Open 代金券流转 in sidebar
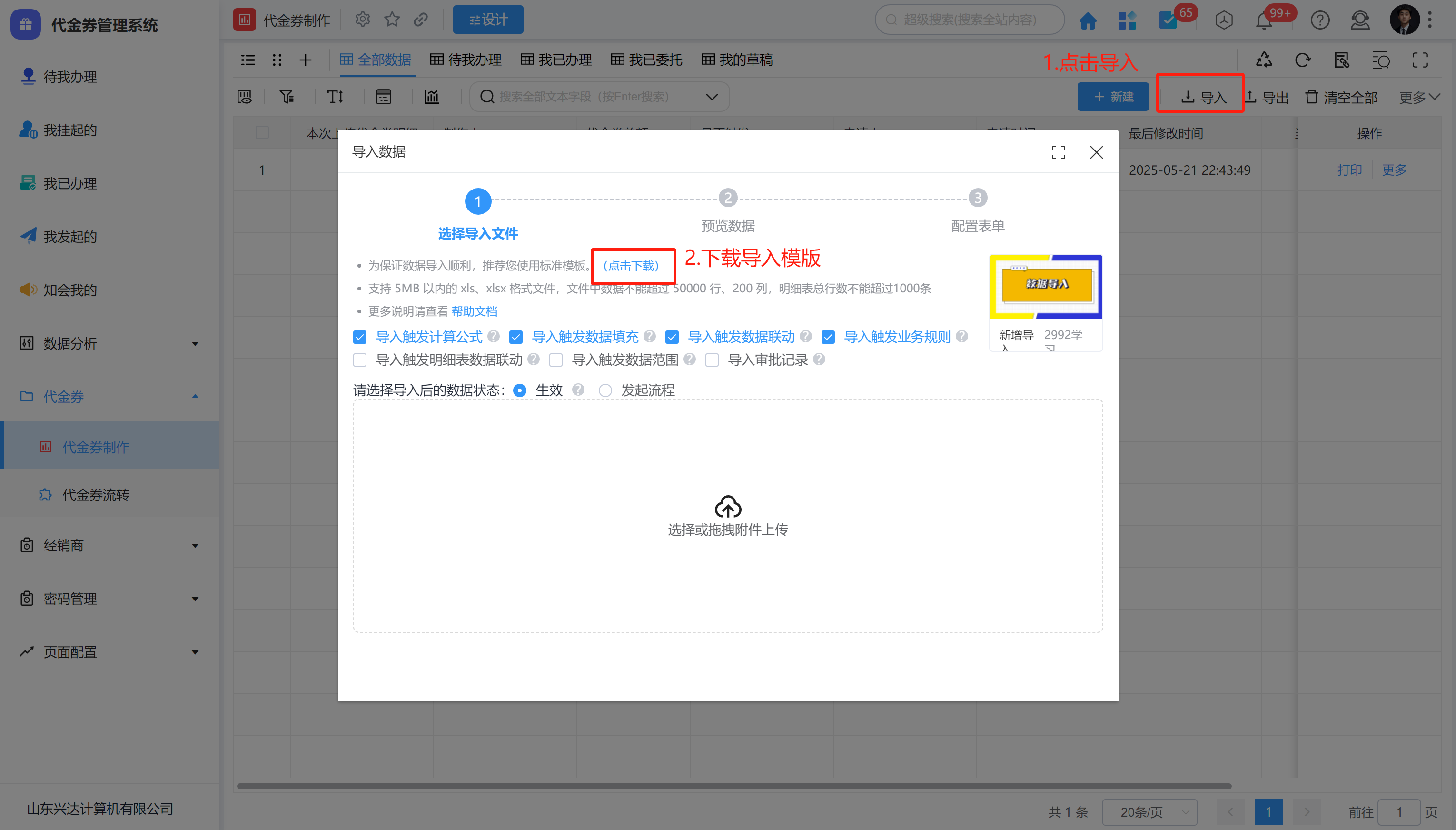The image size is (1456, 830). [96, 495]
